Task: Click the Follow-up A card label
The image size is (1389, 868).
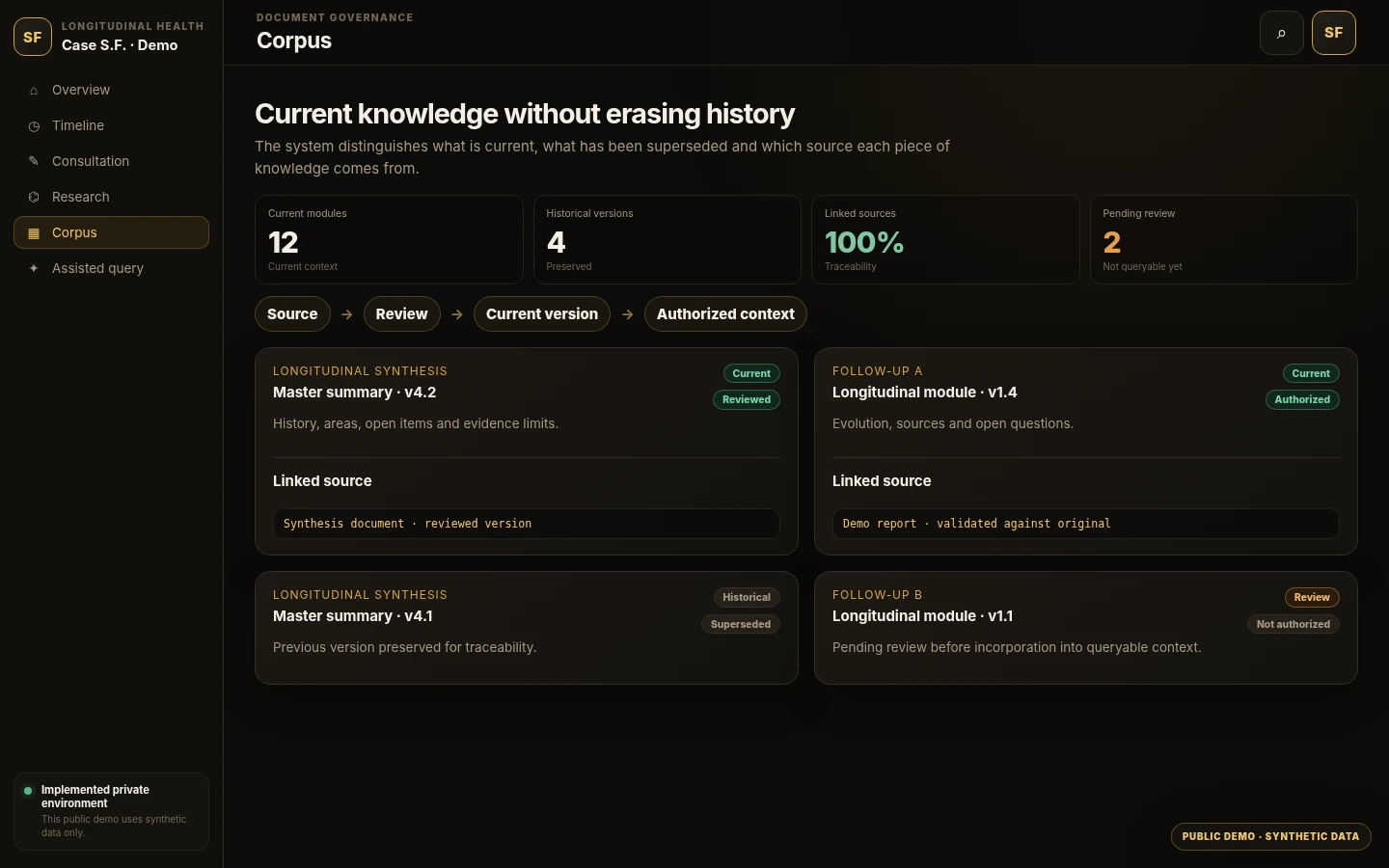Action: point(878,371)
